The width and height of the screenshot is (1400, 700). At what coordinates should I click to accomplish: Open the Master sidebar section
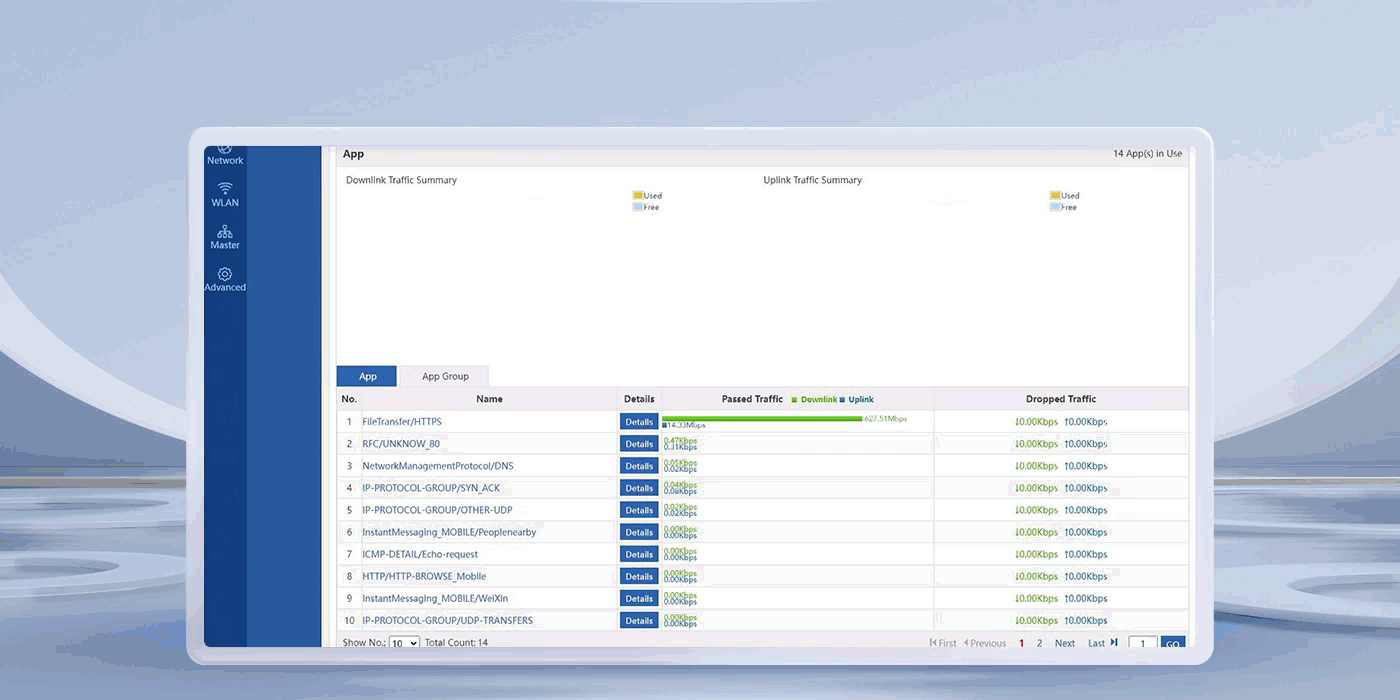pyautogui.click(x=225, y=237)
